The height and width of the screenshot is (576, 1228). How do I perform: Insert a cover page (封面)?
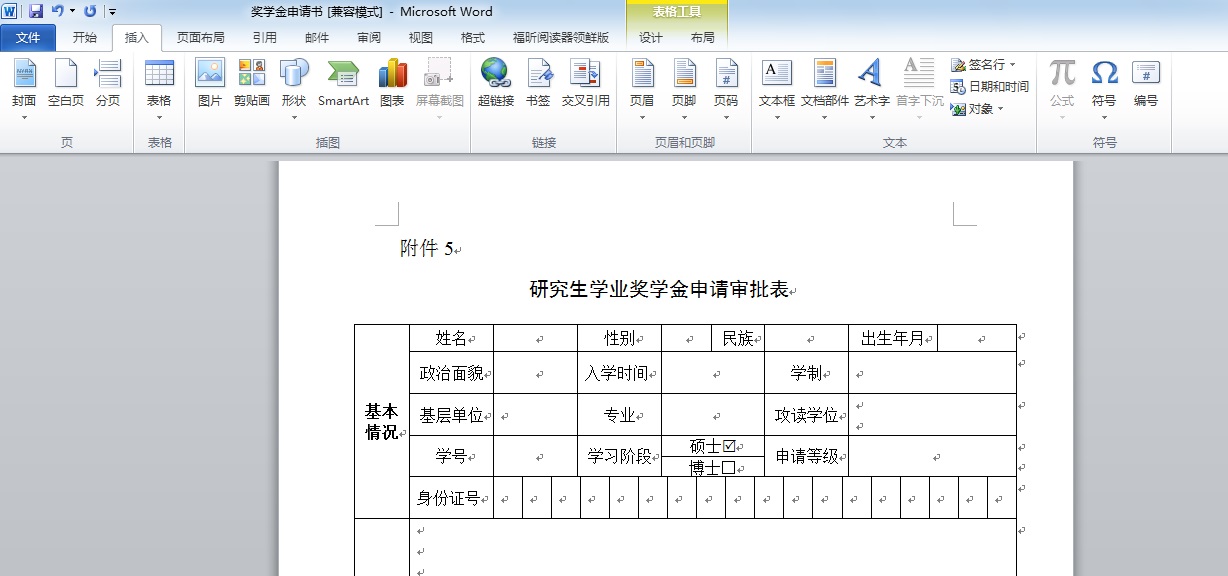(24, 89)
